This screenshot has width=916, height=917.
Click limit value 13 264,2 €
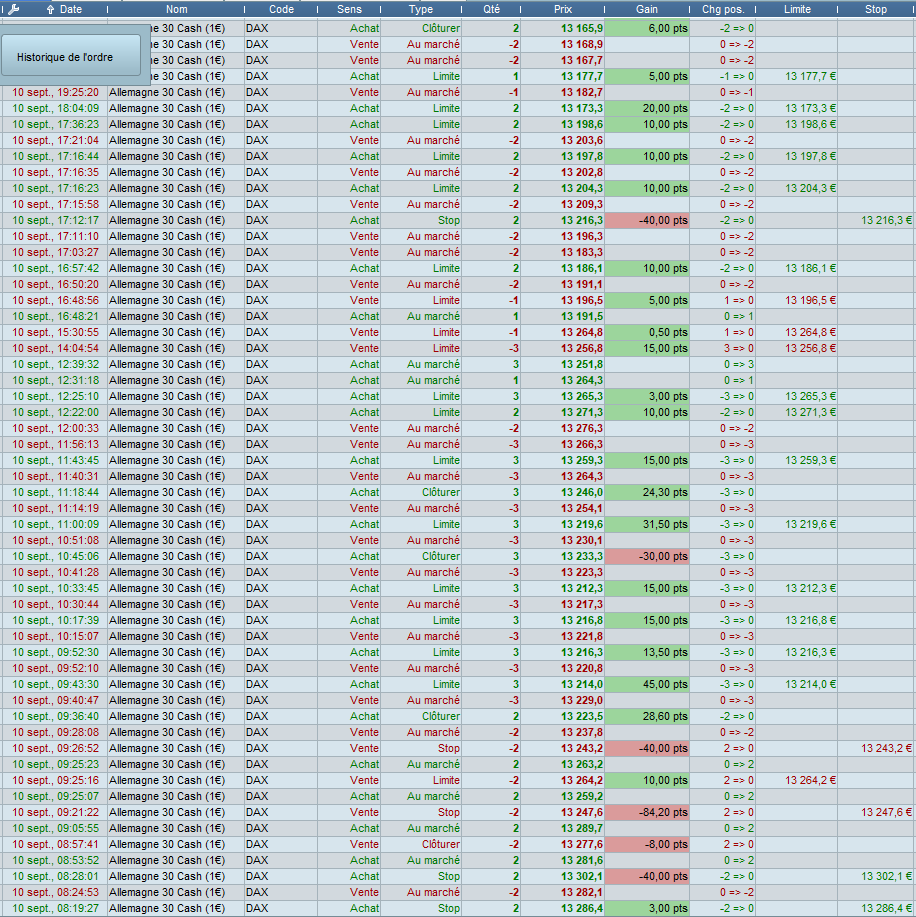click(810, 780)
